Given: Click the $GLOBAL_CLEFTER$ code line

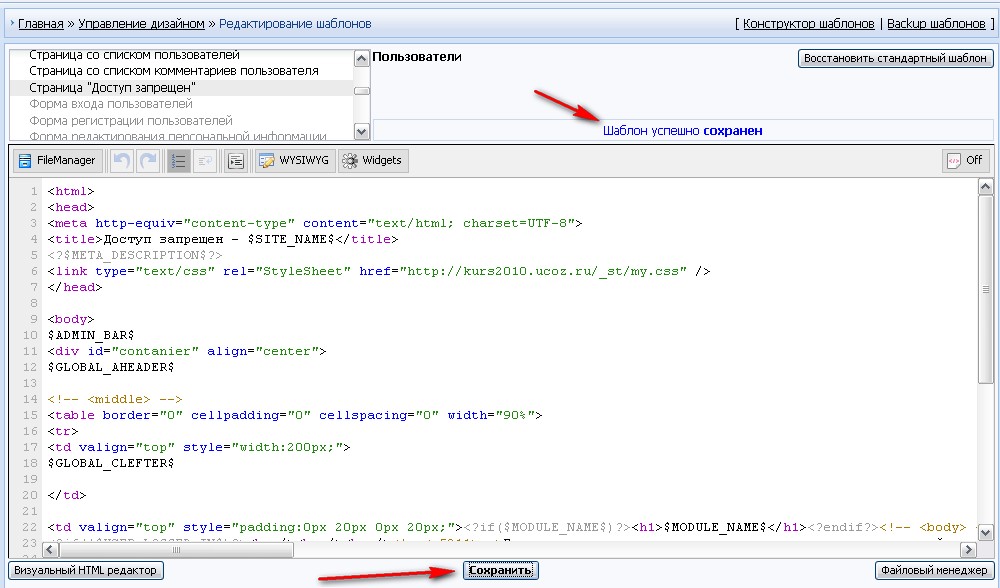Looking at the screenshot, I should click(110, 463).
